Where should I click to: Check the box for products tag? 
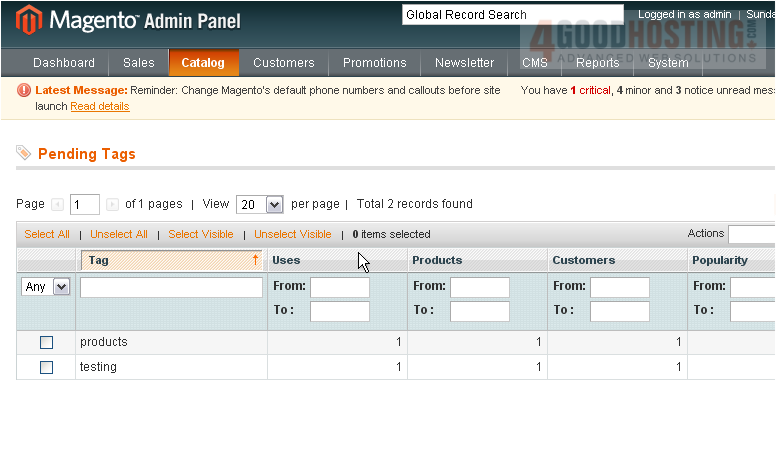(x=46, y=342)
